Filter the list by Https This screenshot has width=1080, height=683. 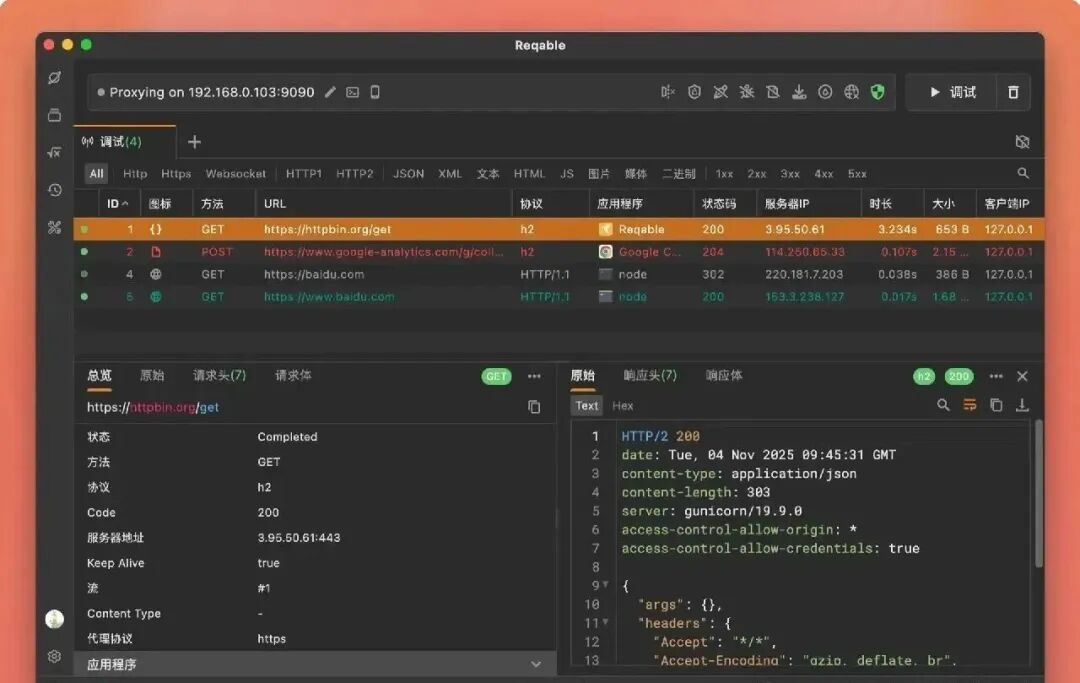pyautogui.click(x=176, y=174)
